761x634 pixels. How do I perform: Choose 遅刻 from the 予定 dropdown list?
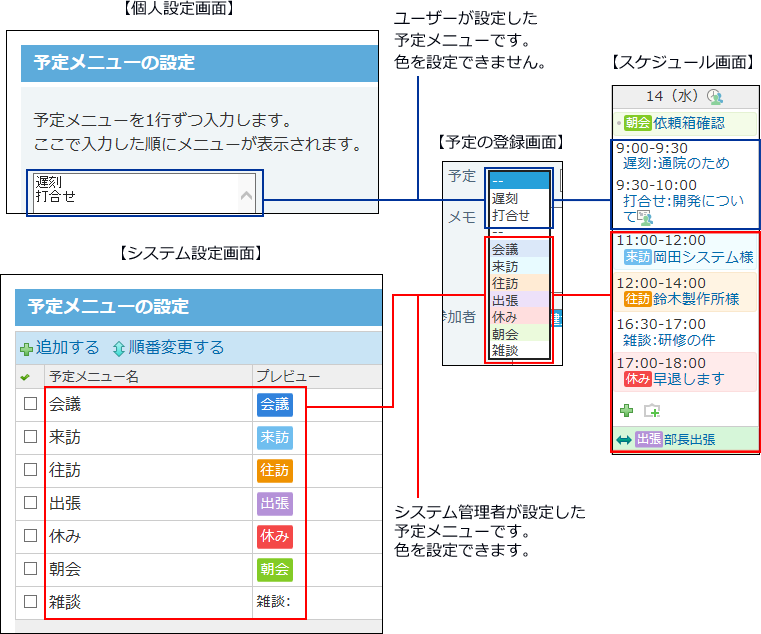505,199
